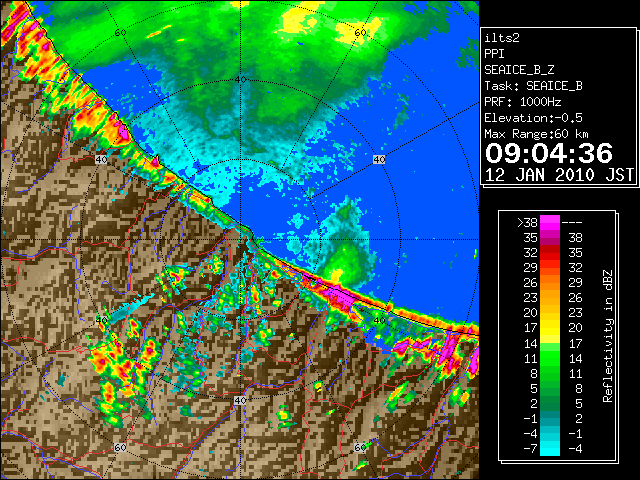
Task: Select the "PPI" scan type label
Action: [x=494, y=54]
